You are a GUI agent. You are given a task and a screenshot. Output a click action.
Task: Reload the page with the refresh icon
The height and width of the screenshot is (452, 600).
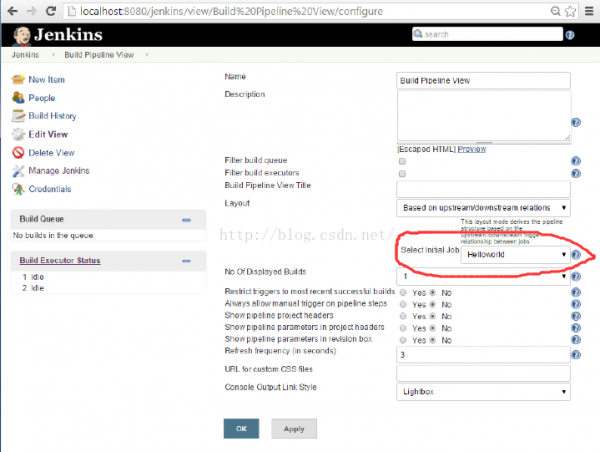[x=51, y=11]
